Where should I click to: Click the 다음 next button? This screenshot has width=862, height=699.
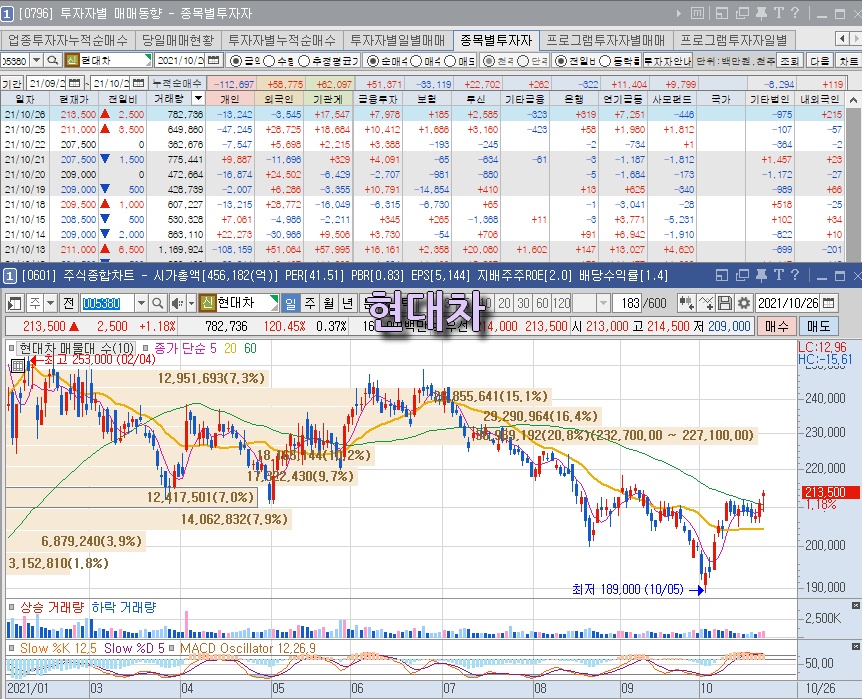[x=820, y=60]
